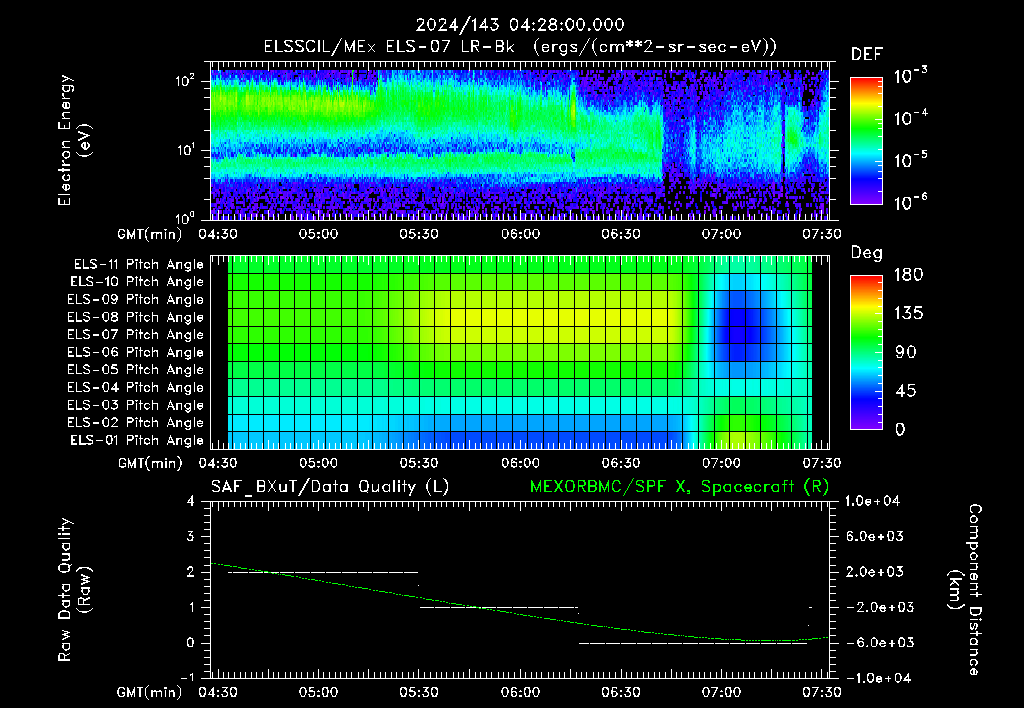Screen dimensions: 1024x708
Task: Click the 3 tick on Raw Data Quality axis
Action: click(191, 536)
